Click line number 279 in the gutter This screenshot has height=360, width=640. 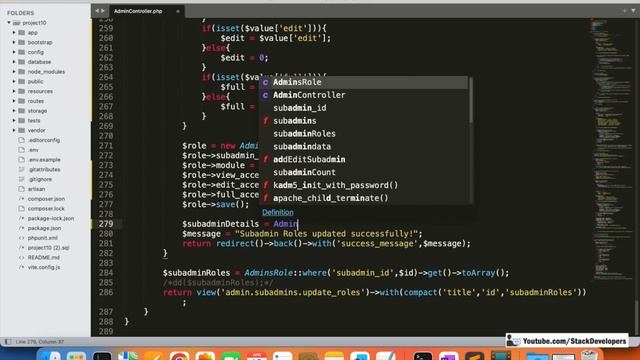(106, 224)
